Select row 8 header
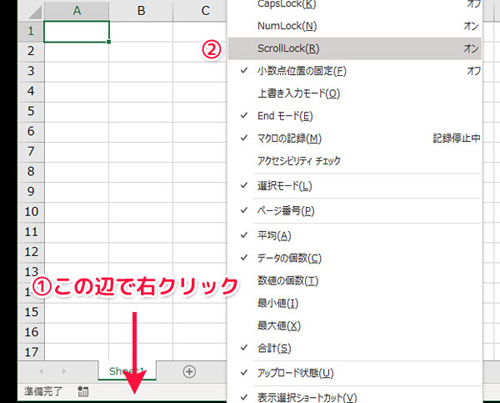The image size is (500, 403). [31, 171]
